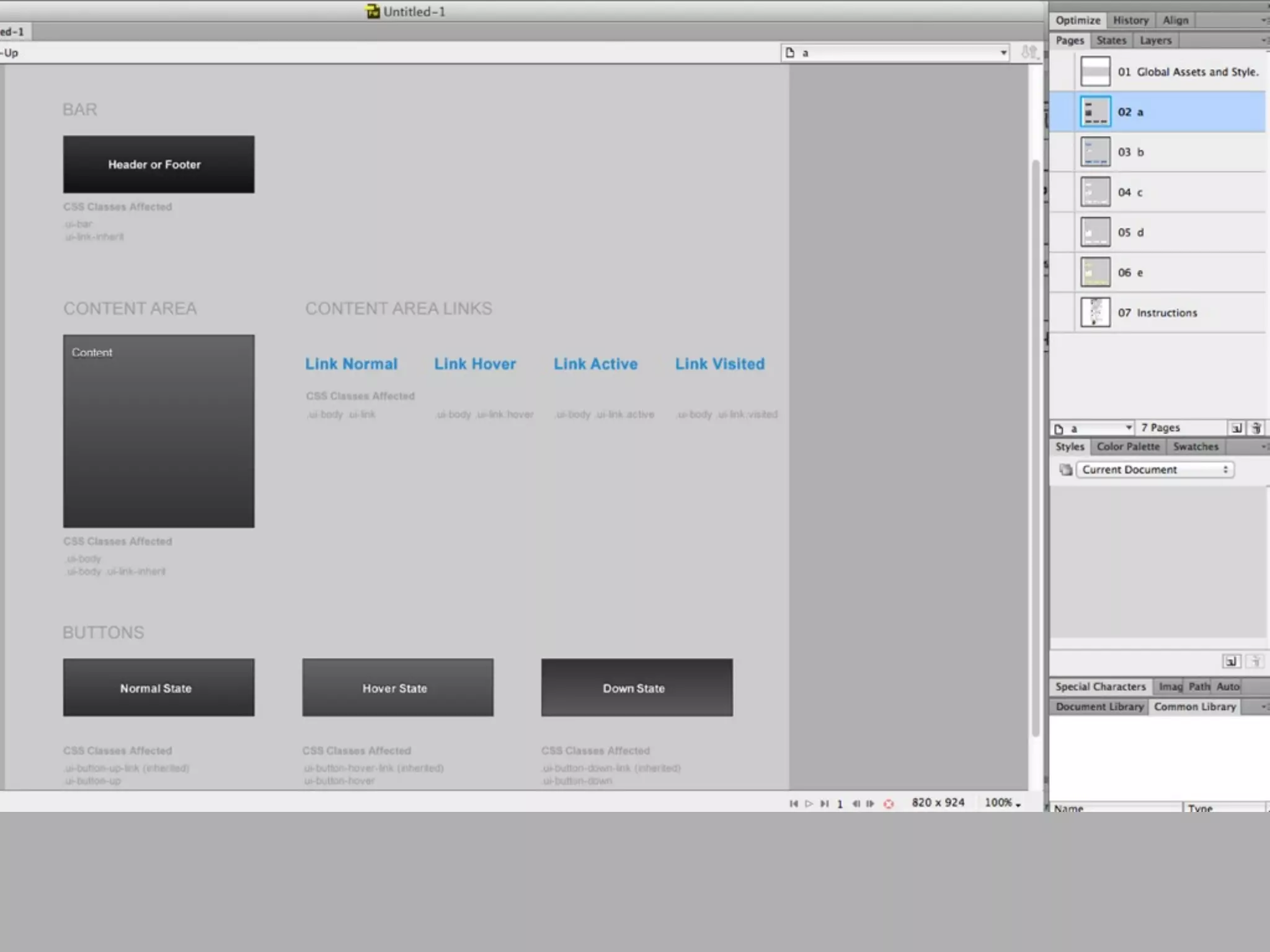Click the first frame playback icon

[x=793, y=804]
